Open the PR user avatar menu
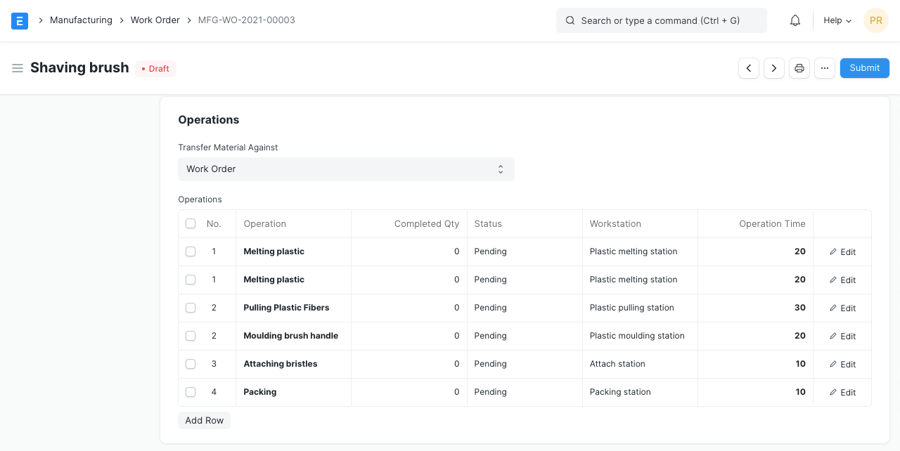Viewport: 900px width, 451px height. (875, 20)
